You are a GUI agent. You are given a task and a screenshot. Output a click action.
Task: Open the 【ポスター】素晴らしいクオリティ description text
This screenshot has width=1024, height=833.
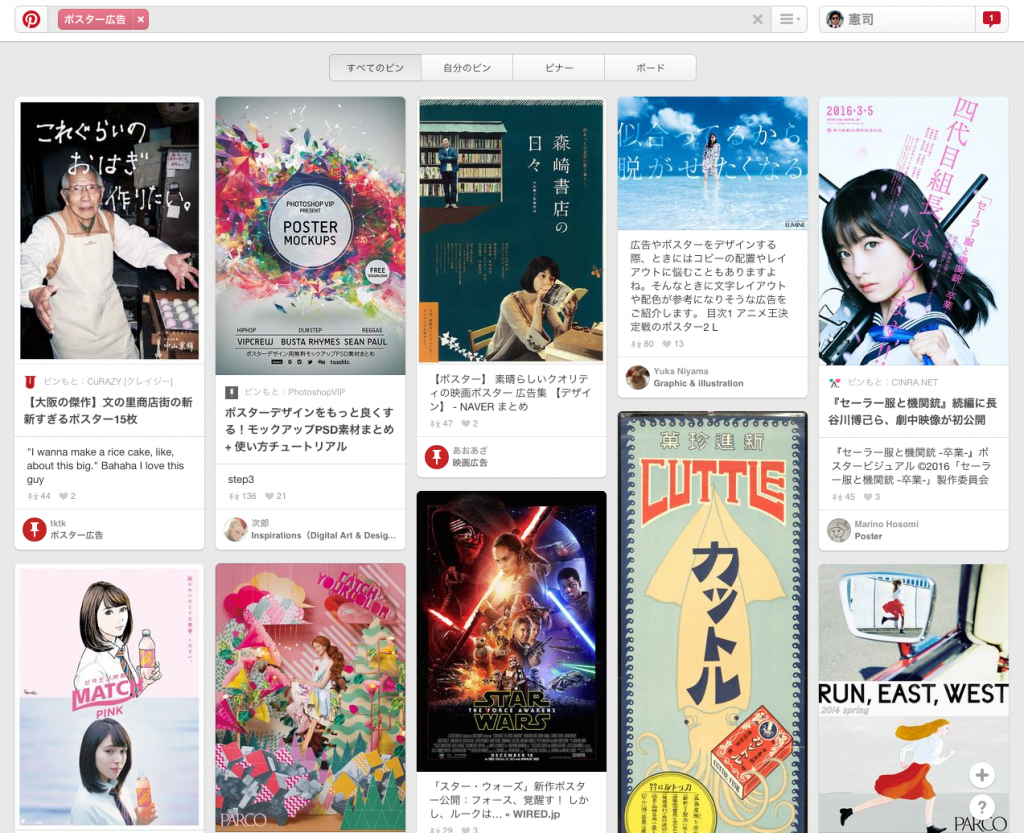(511, 393)
